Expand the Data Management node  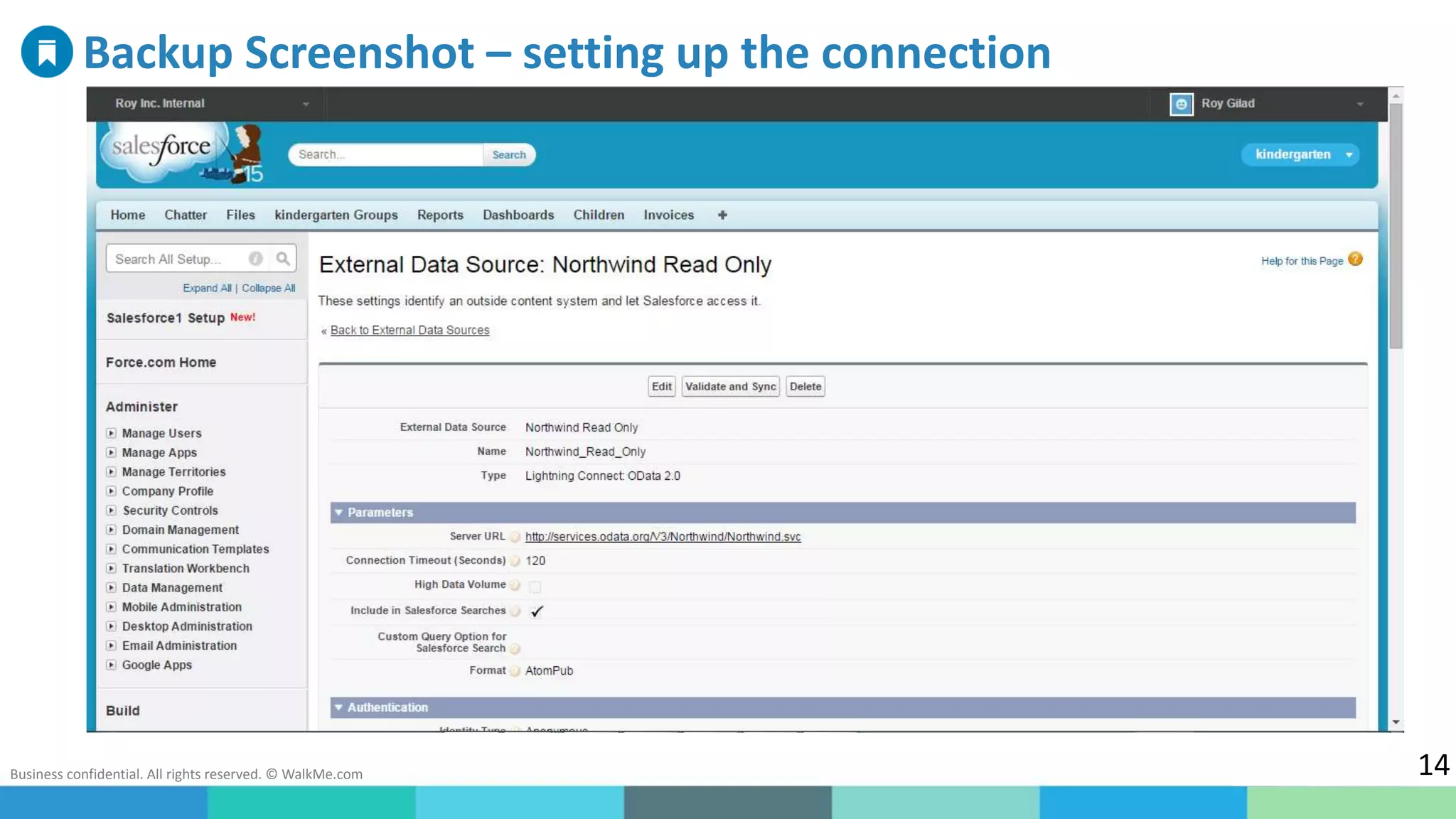[x=111, y=587]
